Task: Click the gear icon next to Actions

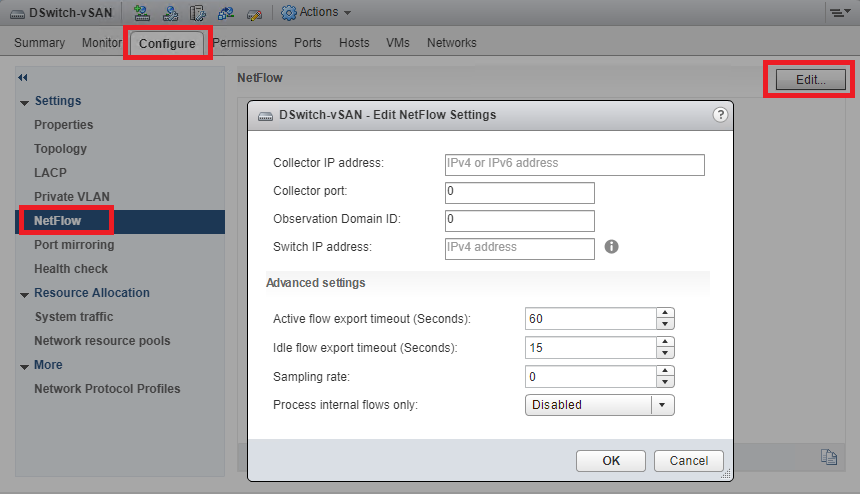Action: tap(288, 12)
